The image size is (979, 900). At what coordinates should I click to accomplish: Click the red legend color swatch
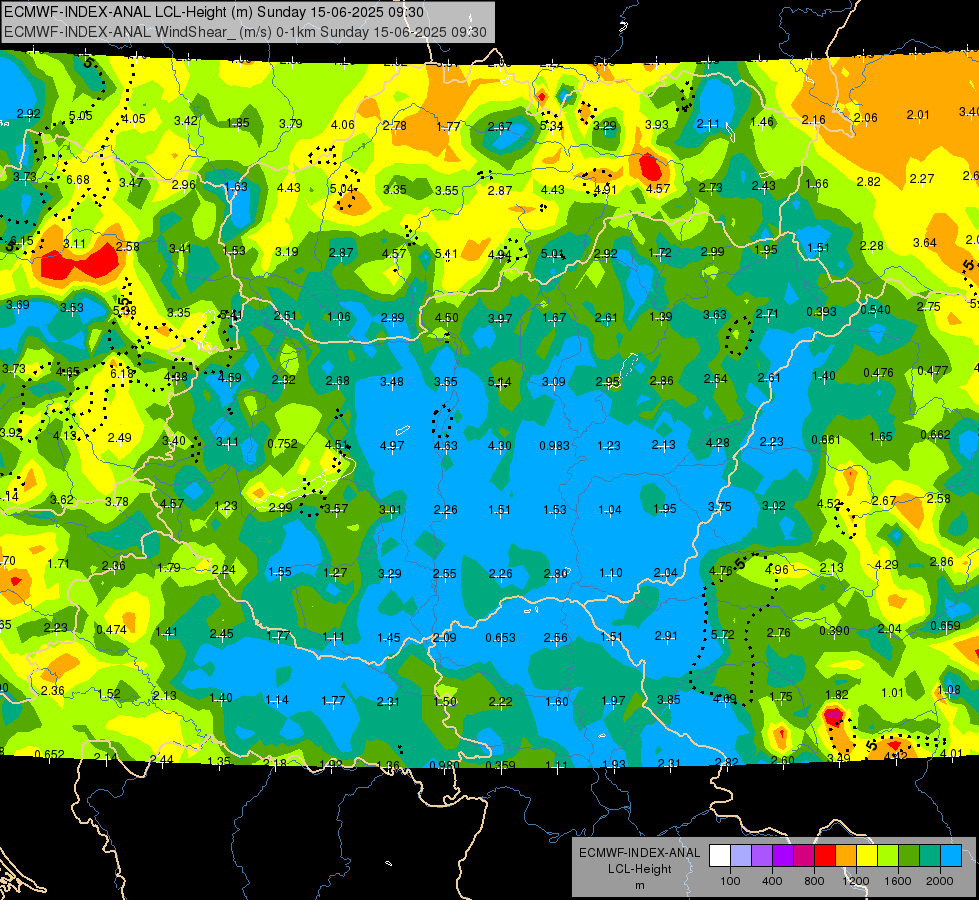[x=825, y=856]
